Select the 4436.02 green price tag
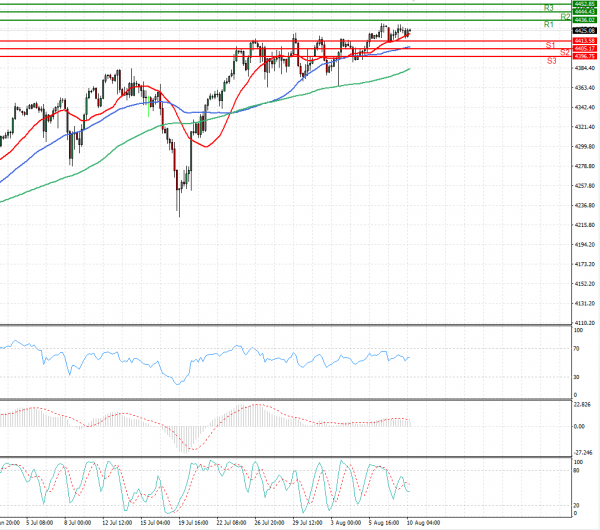Screen dimensions: 600x530 click(x=584, y=20)
